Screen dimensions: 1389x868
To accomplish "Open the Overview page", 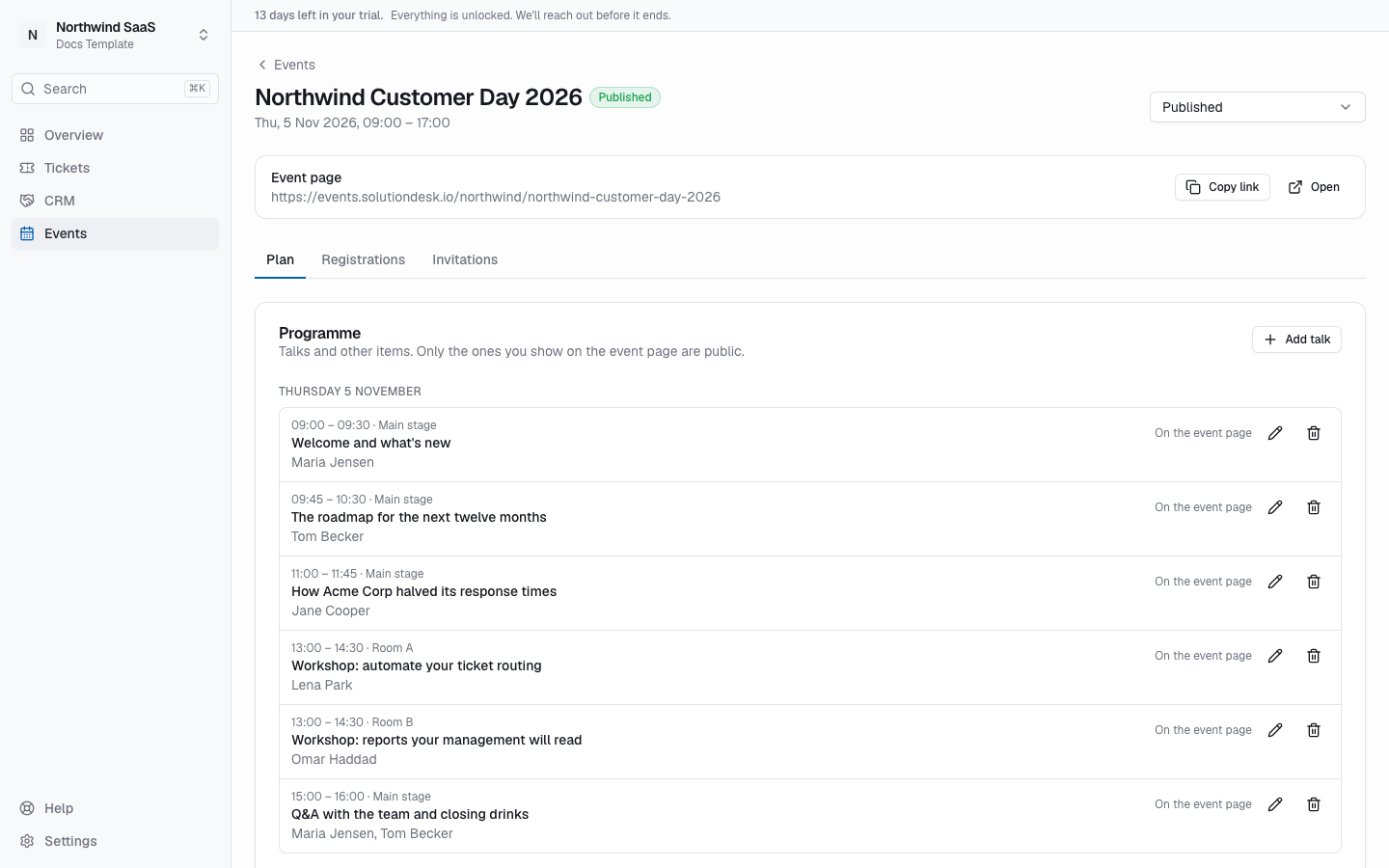I will (116, 135).
